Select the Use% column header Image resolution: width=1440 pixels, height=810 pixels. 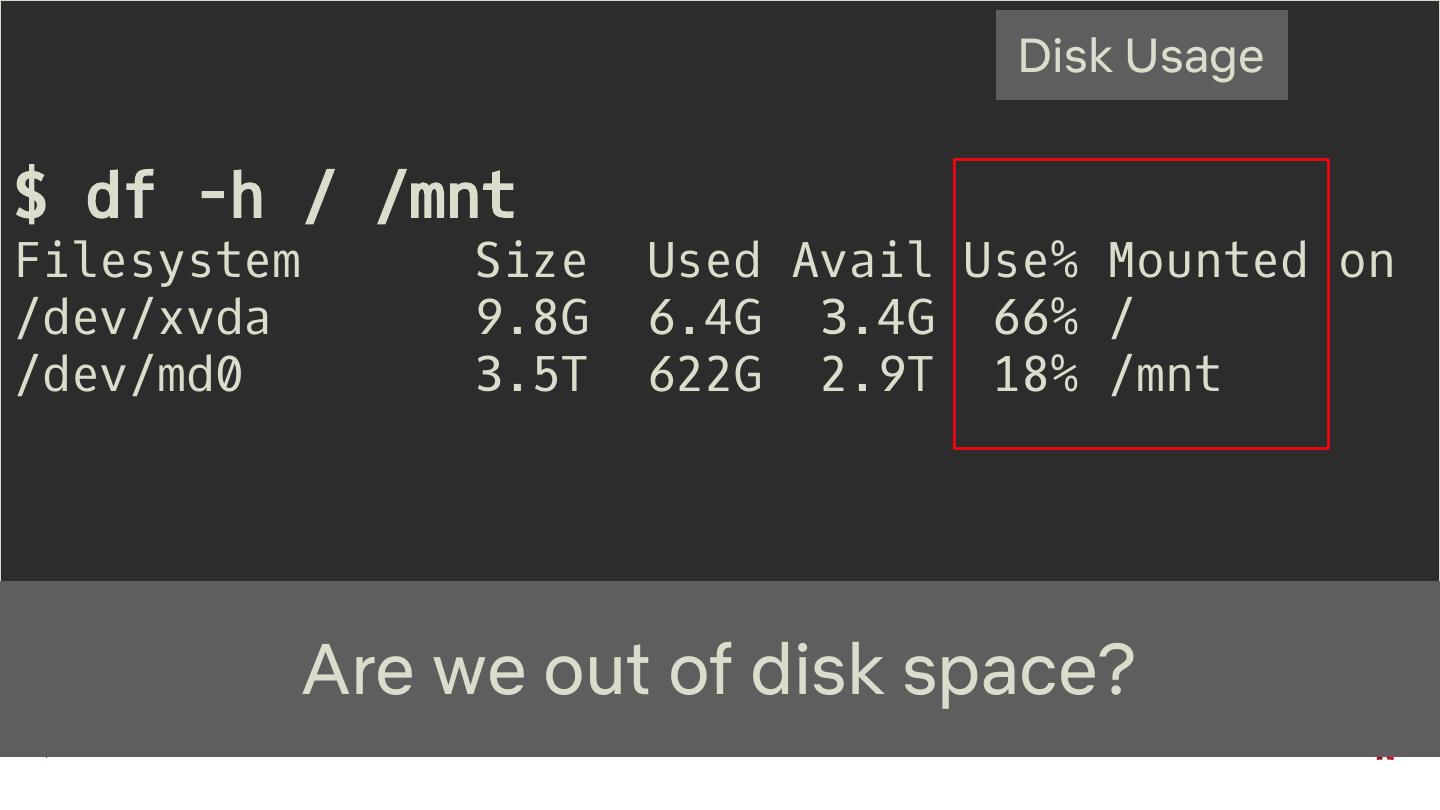1021,262
